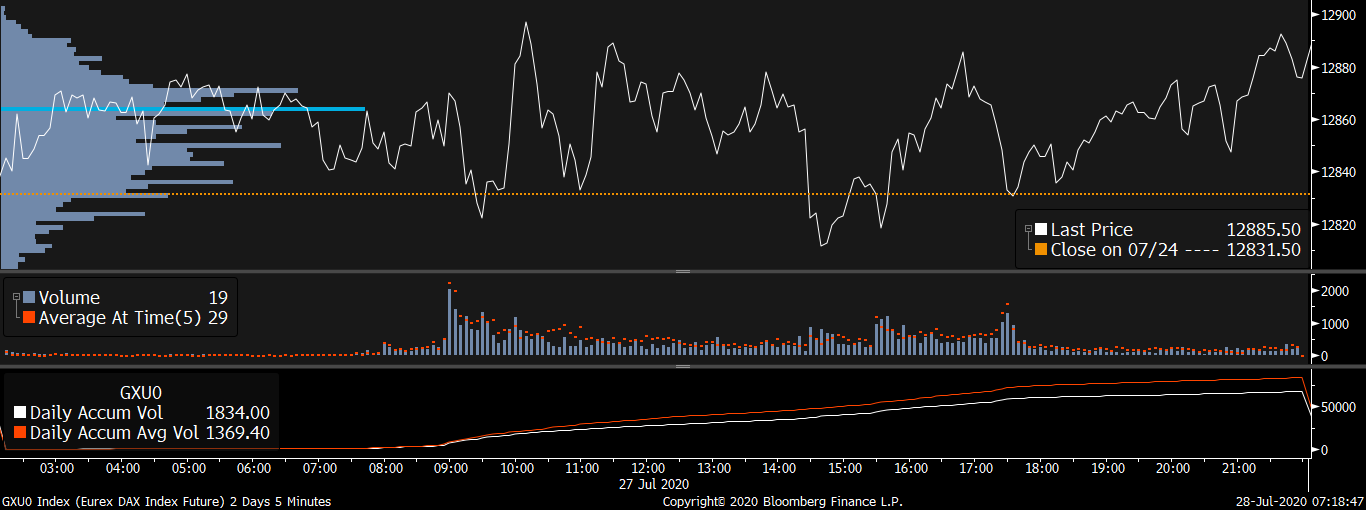Click the 12880 price axis label

point(1340,68)
